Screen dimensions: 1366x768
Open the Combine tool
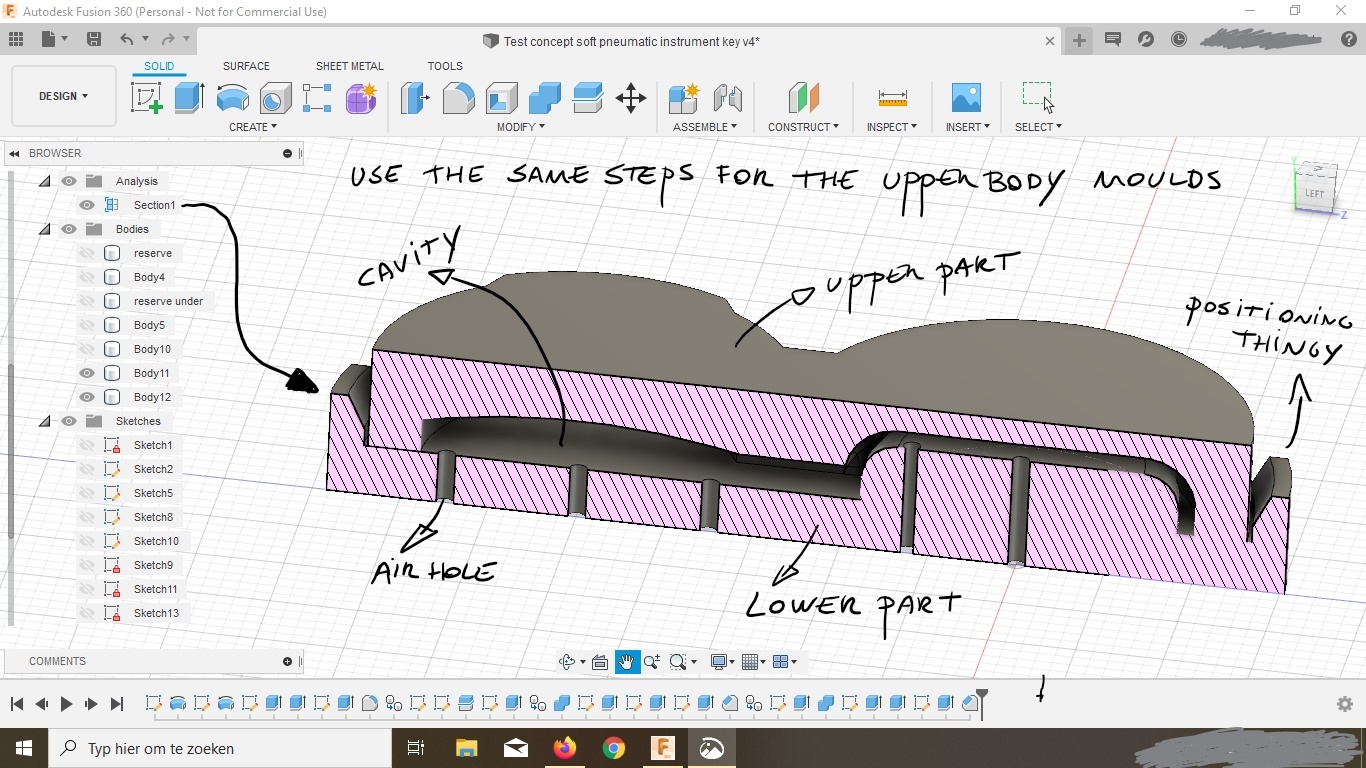(x=544, y=98)
